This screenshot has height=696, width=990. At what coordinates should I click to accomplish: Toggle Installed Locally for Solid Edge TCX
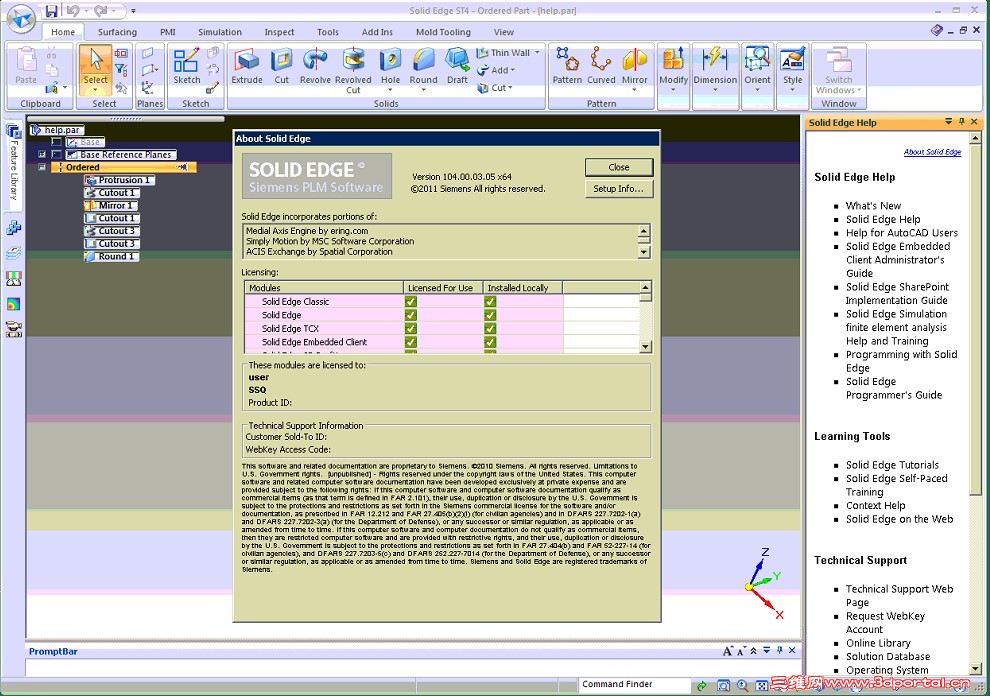point(490,328)
